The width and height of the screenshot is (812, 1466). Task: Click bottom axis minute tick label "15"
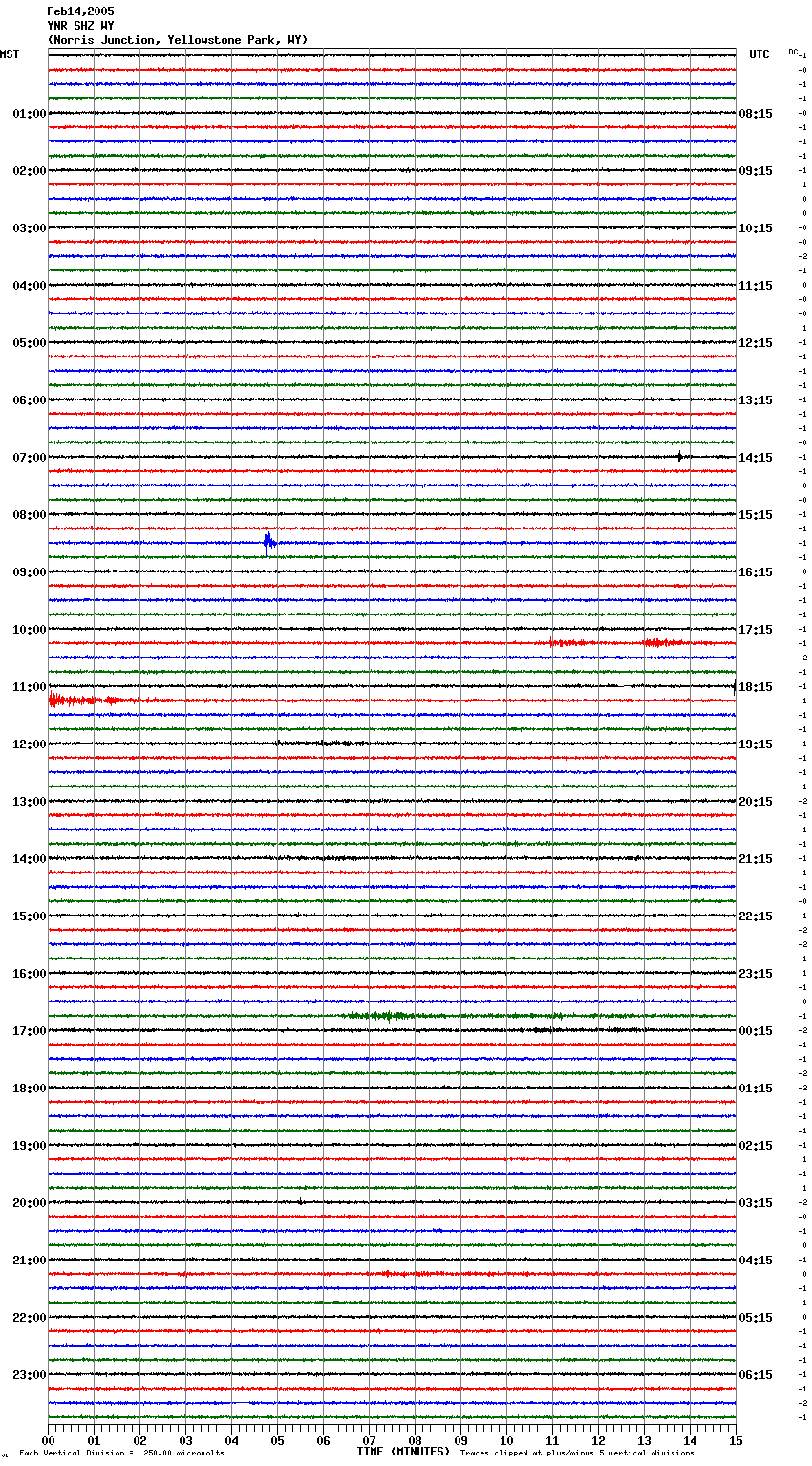pos(736,1440)
